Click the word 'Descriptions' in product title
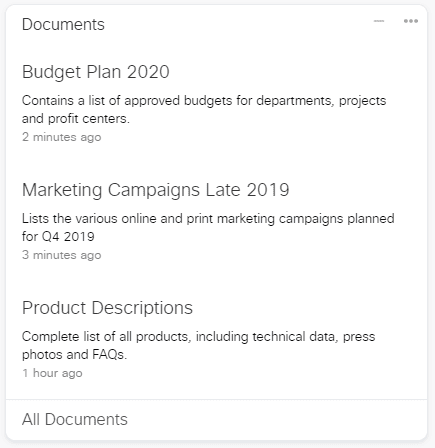The width and height of the screenshot is (435, 448). point(142,308)
